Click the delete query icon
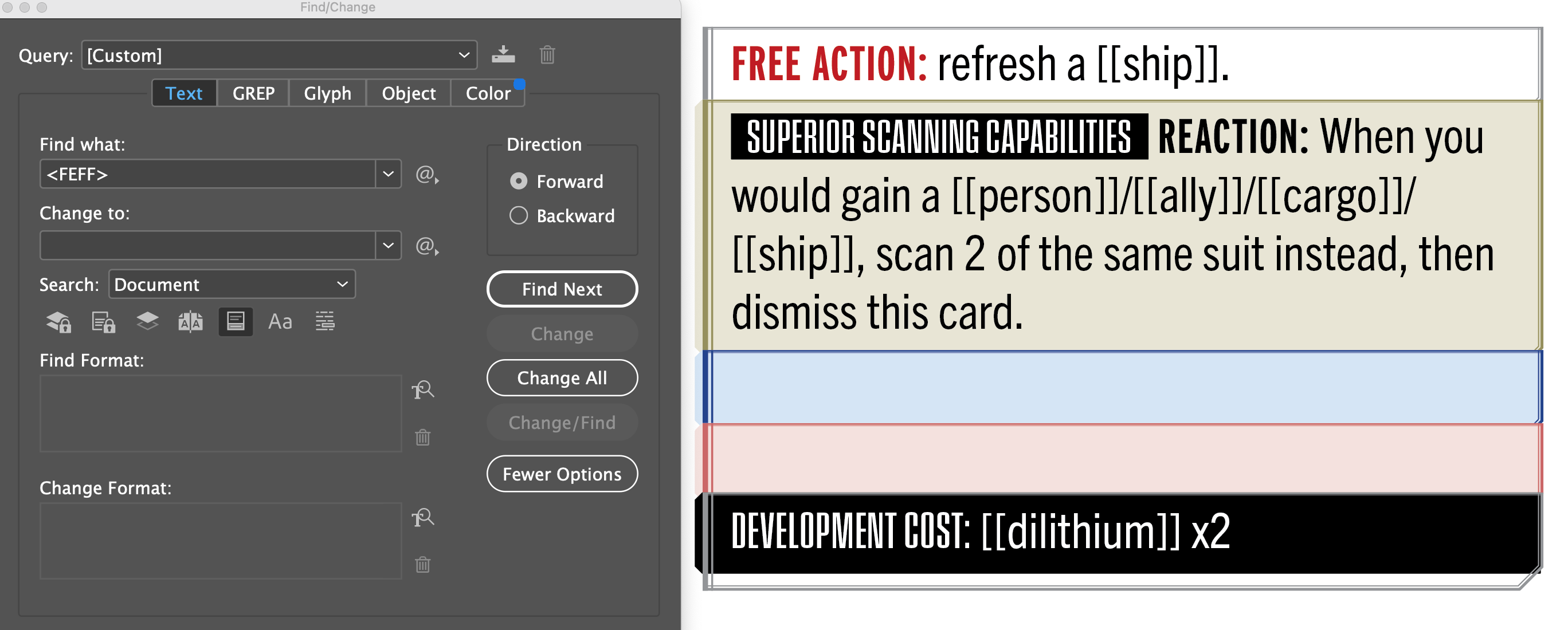1568x630 pixels. tap(548, 54)
